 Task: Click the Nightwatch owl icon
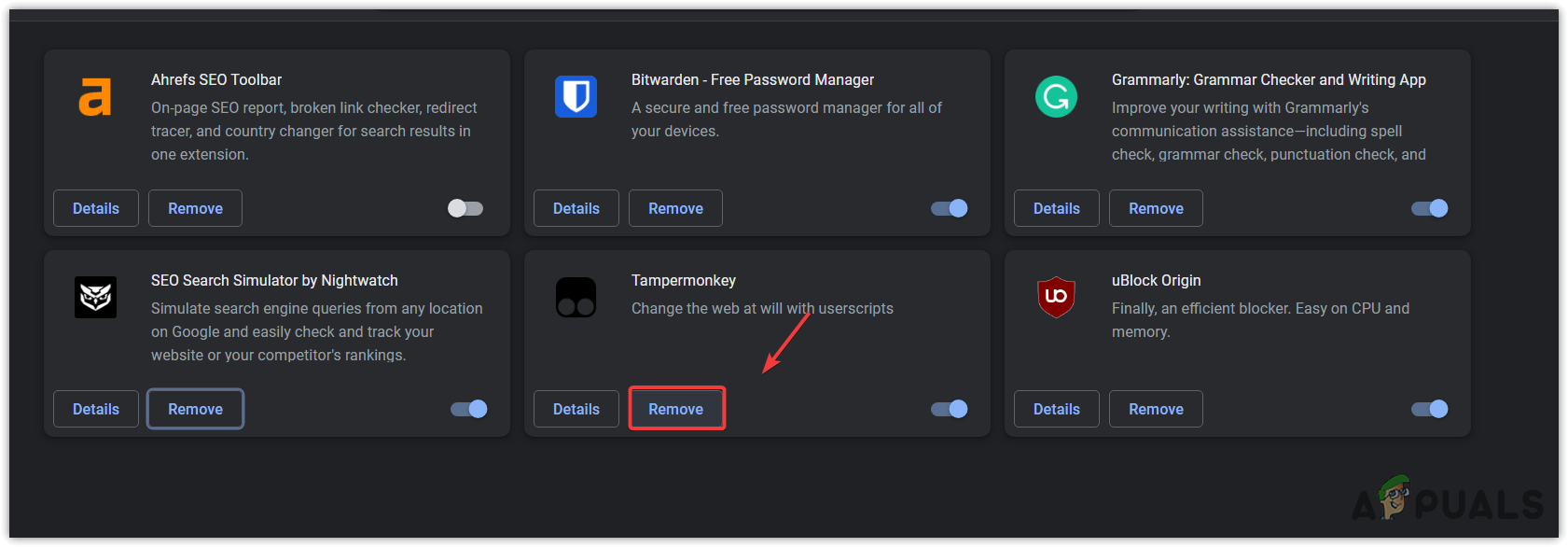click(x=95, y=298)
